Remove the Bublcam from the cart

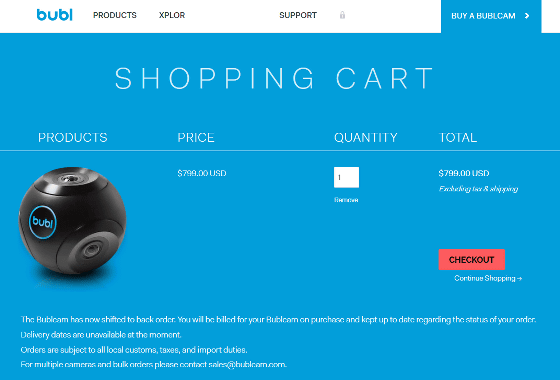[346, 200]
